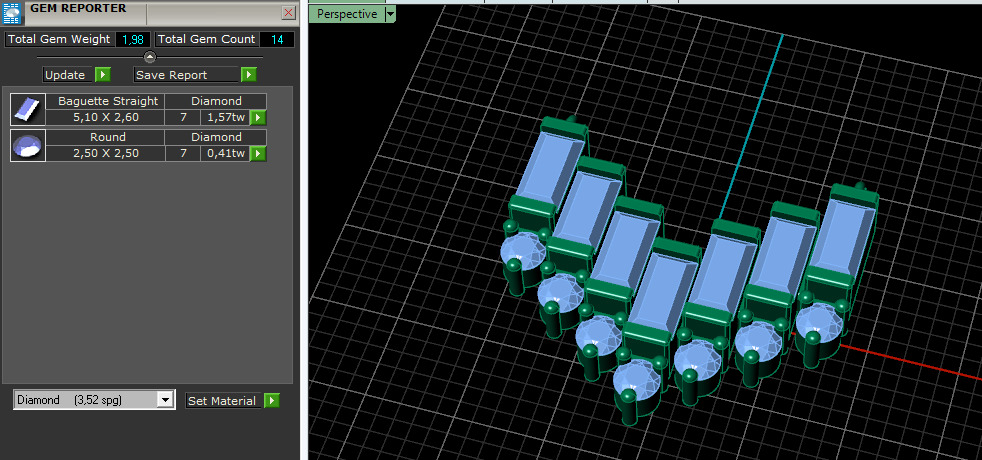Select the '2,50 X 2,50' size cell

coord(106,153)
